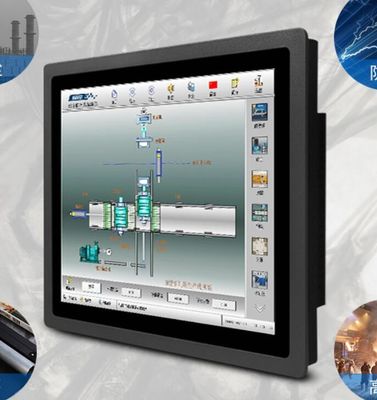Screen dimensions: 377x400
Task: Open the beige sidebar thumbnail
Action: (x=260, y=246)
